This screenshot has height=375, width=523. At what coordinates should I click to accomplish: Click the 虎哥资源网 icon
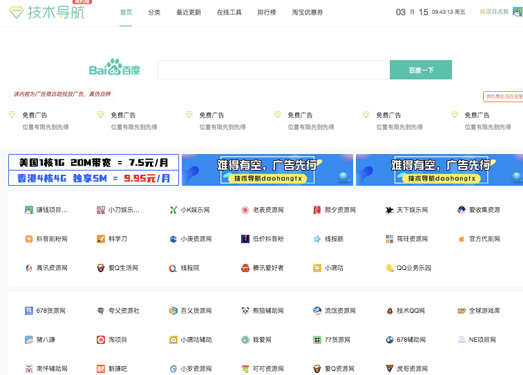[389, 369]
